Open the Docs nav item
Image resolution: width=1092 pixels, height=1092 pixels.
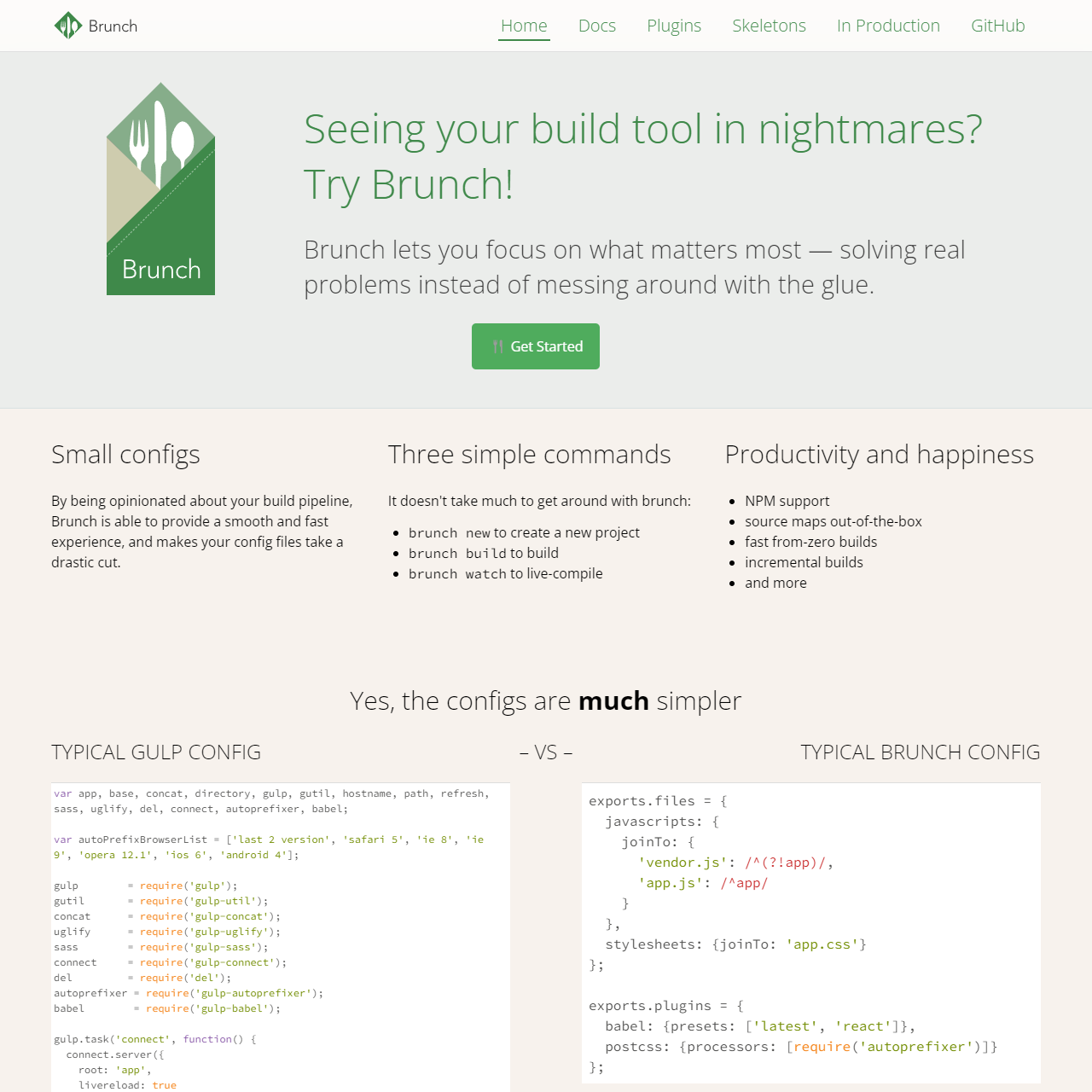click(x=597, y=26)
